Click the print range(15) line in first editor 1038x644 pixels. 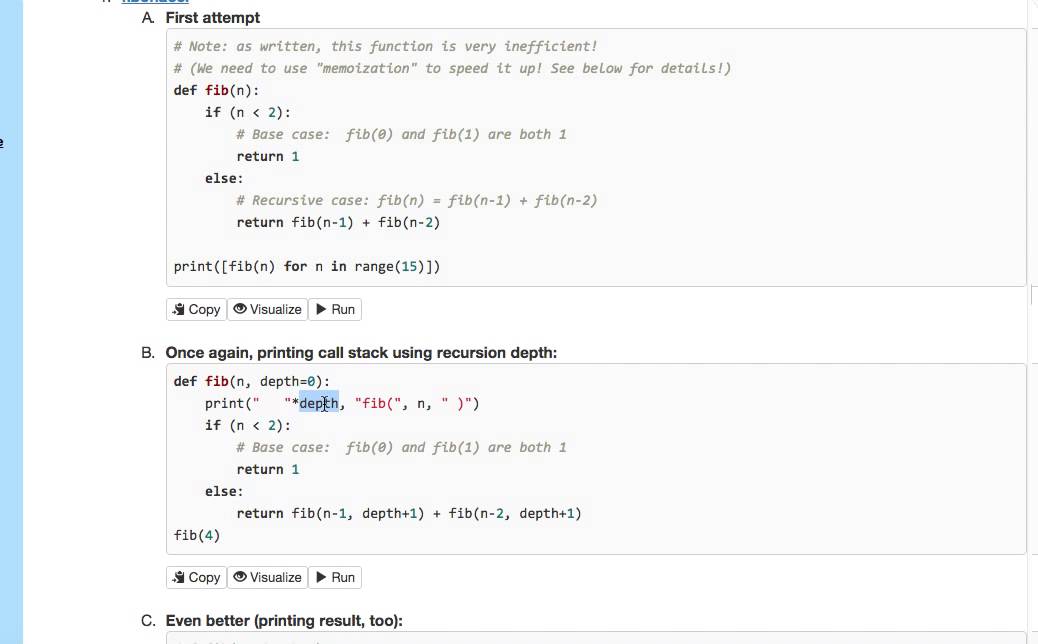click(307, 266)
